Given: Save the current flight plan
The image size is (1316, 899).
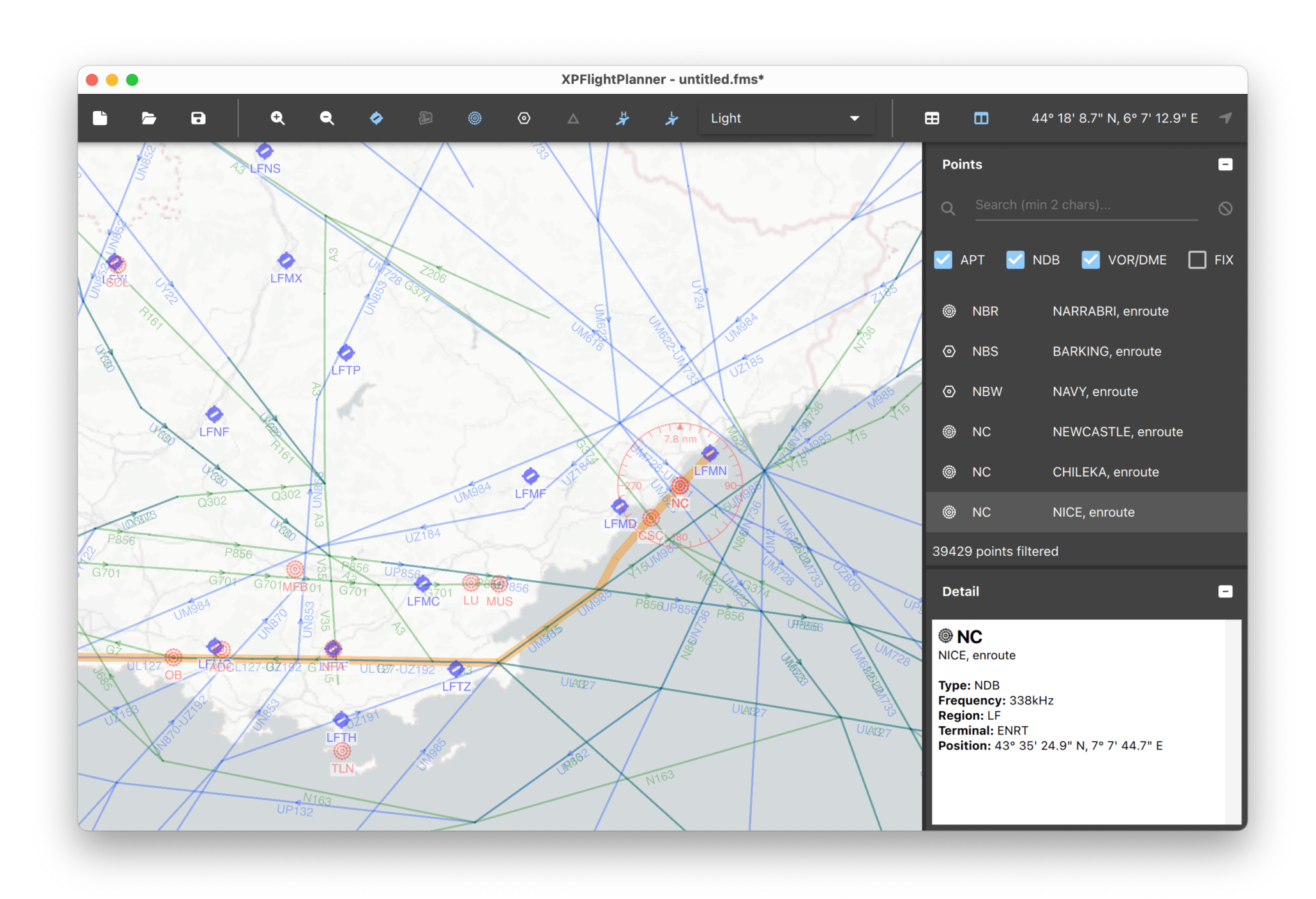Looking at the screenshot, I should 197,118.
